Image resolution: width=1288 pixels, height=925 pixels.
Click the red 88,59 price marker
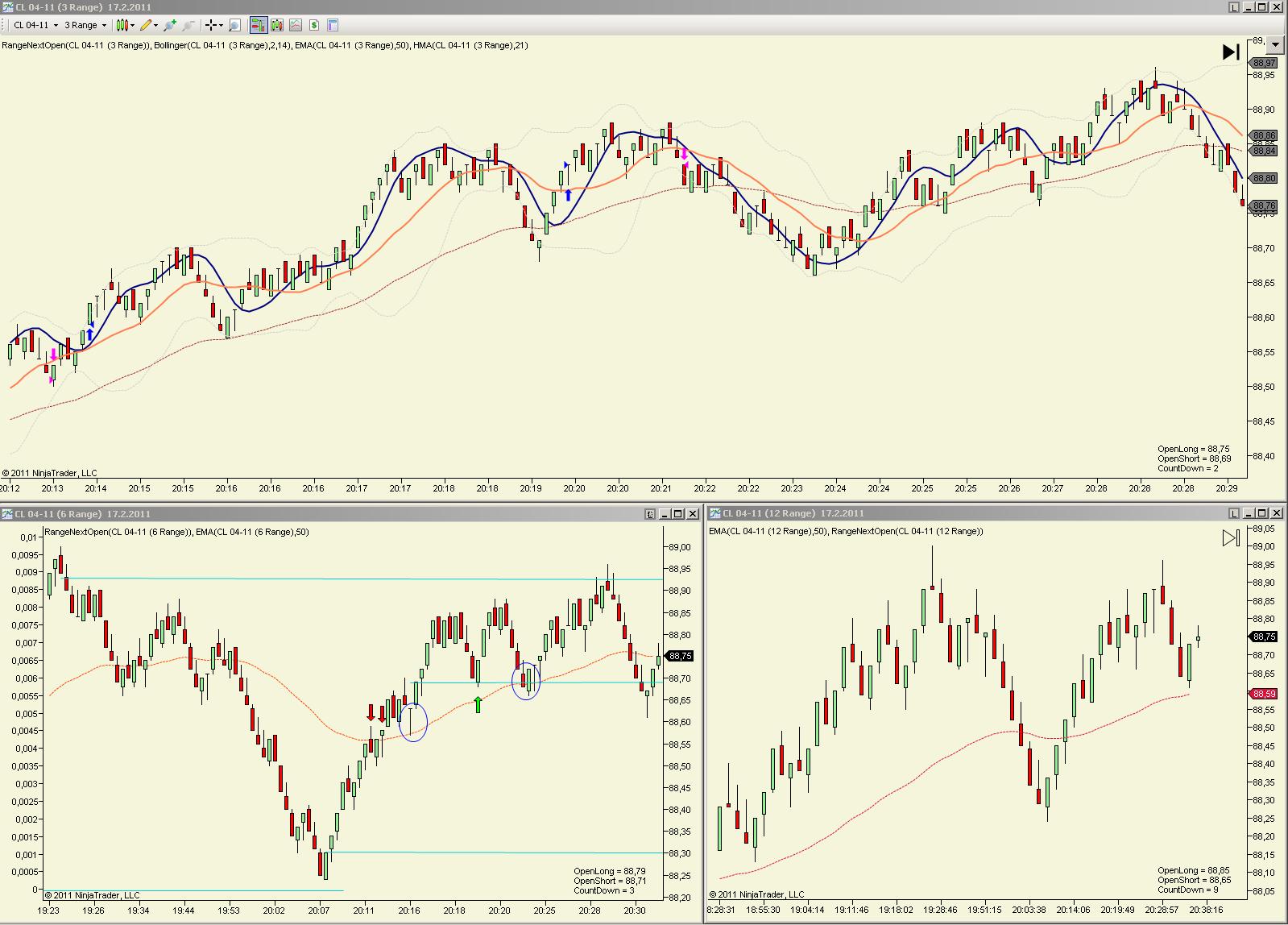[1264, 694]
